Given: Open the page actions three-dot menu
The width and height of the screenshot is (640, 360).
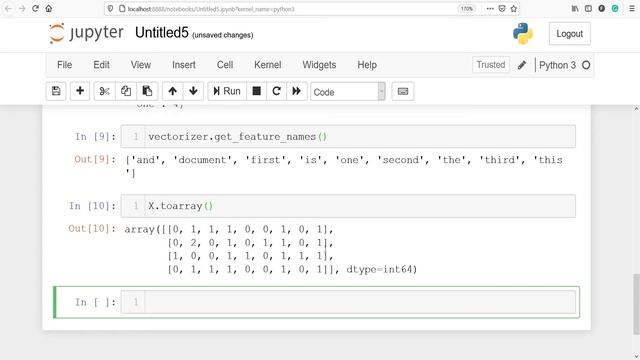Looking at the screenshot, I should 490,9.
